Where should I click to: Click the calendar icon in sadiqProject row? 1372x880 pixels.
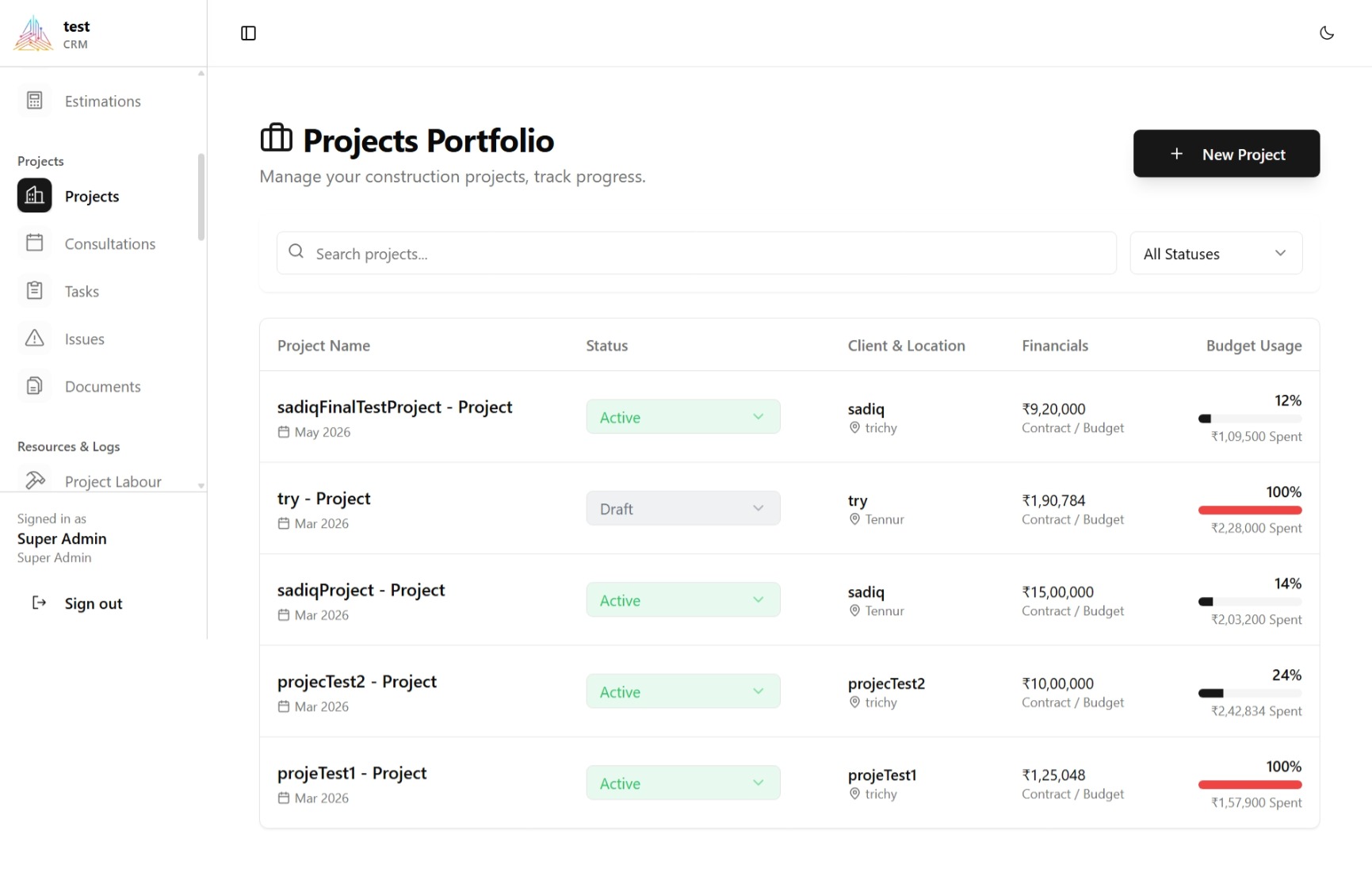[x=284, y=615]
